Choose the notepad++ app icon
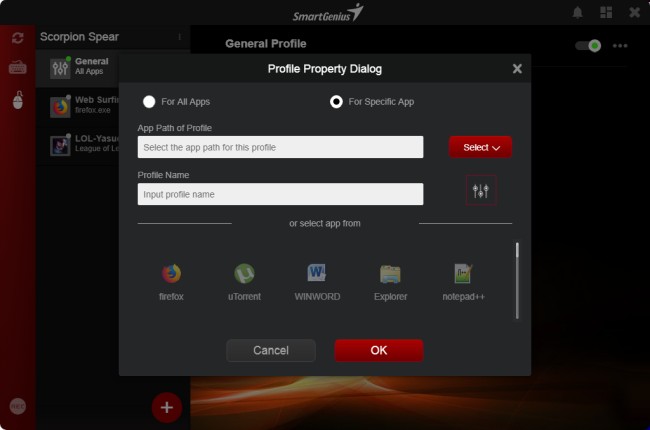Image resolution: width=650 pixels, height=430 pixels. coord(463,273)
